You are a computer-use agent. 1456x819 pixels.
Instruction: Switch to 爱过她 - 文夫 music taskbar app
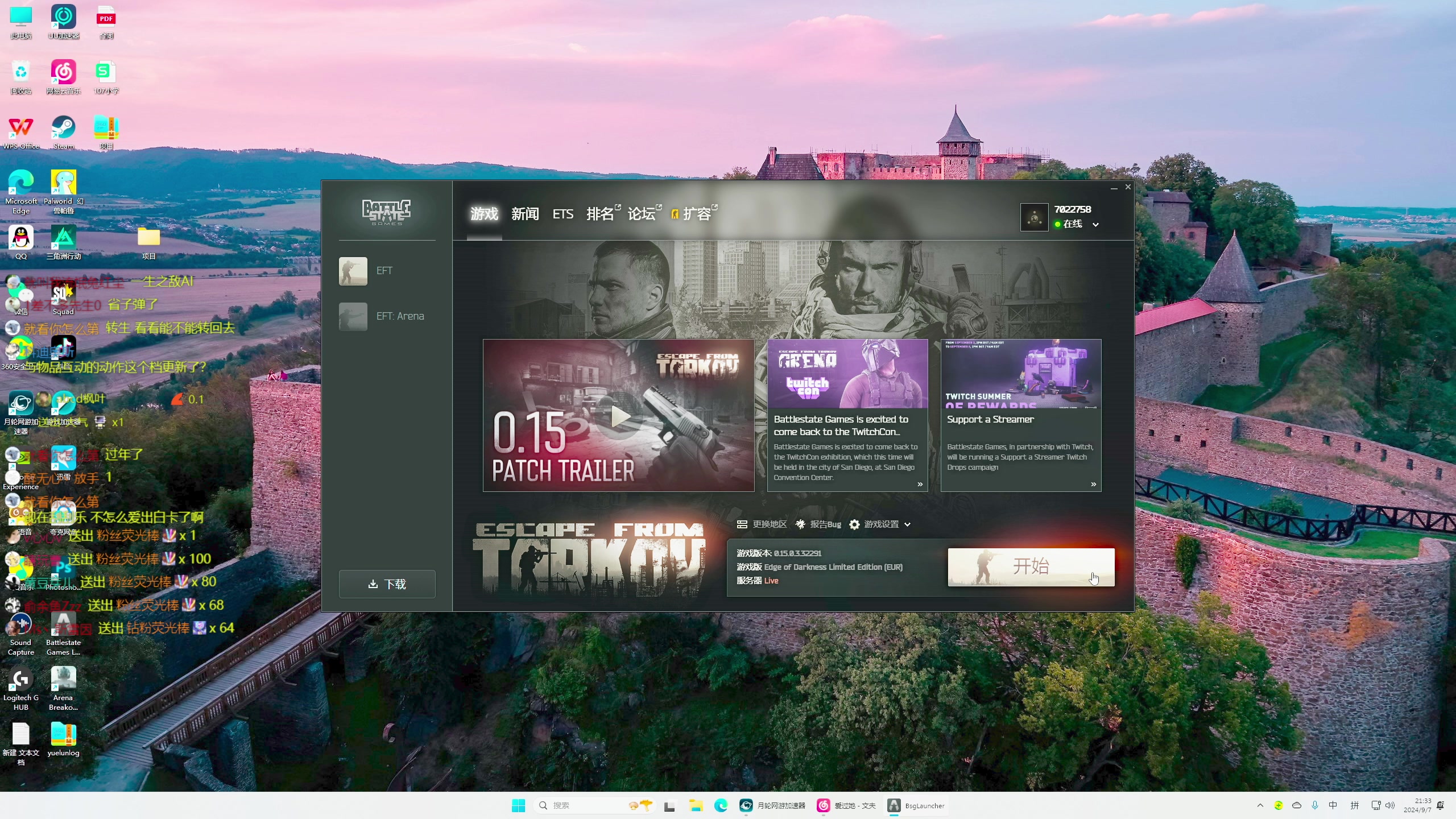click(846, 805)
